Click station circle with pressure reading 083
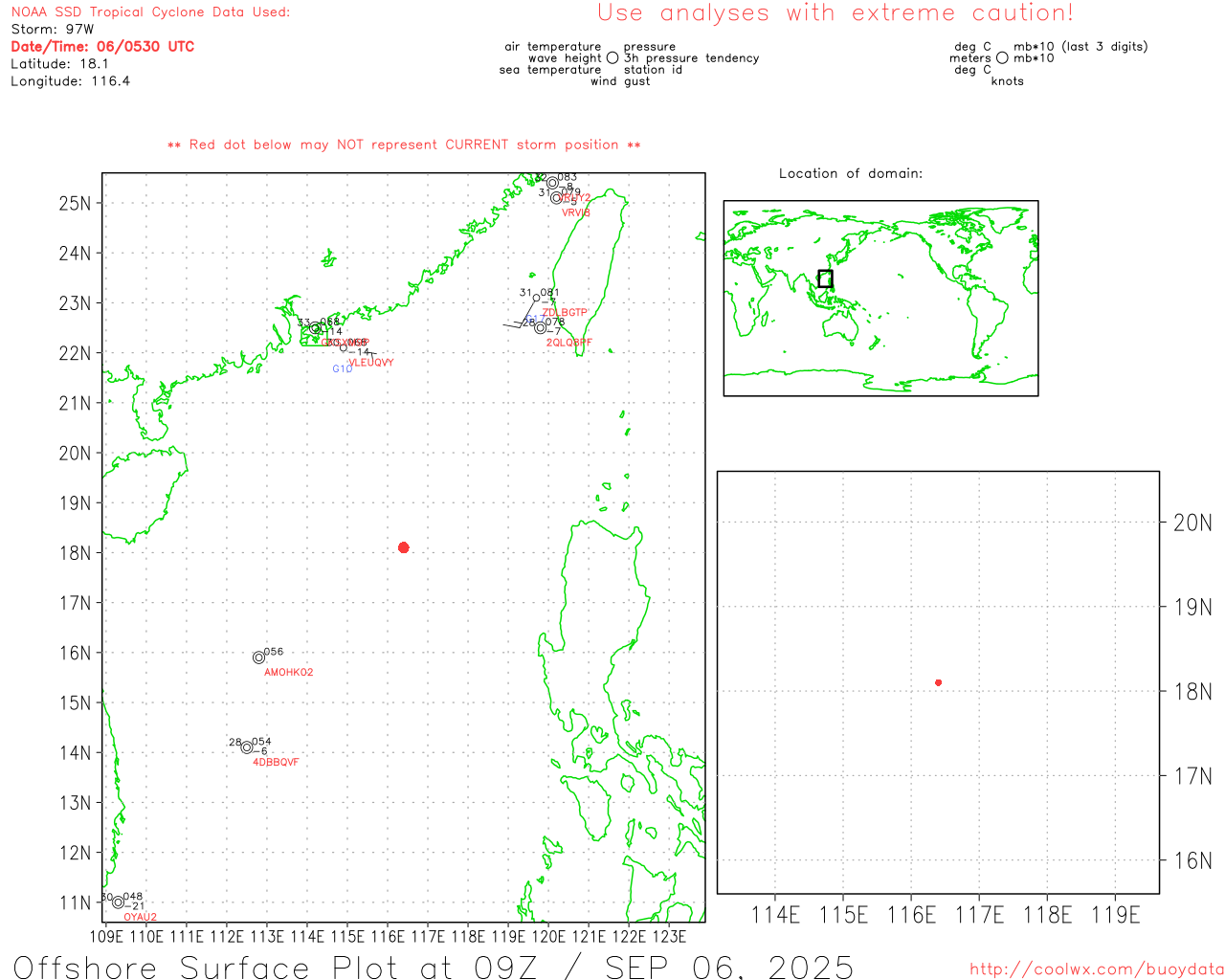 (552, 183)
